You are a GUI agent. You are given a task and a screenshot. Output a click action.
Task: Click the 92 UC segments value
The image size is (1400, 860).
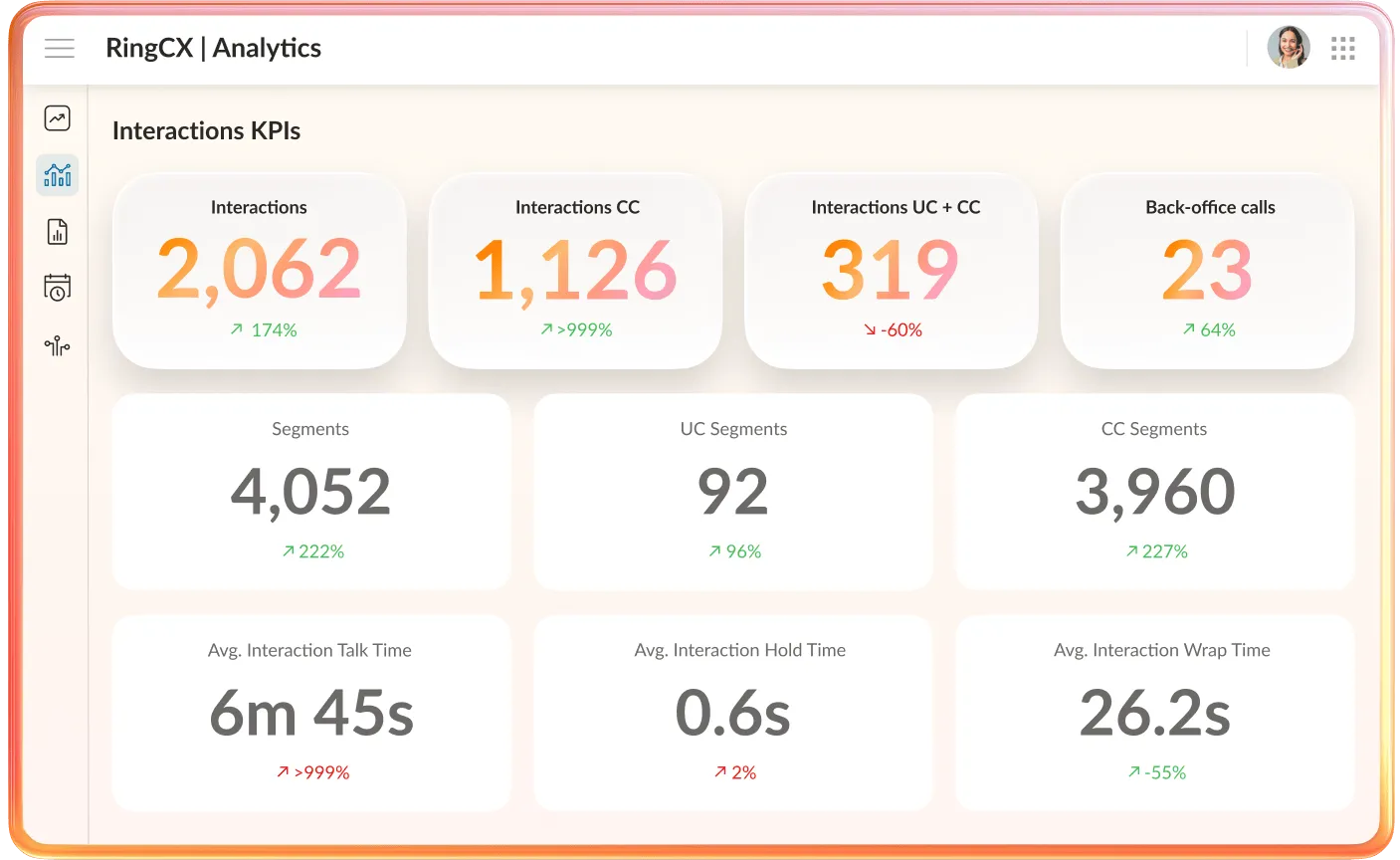[733, 491]
